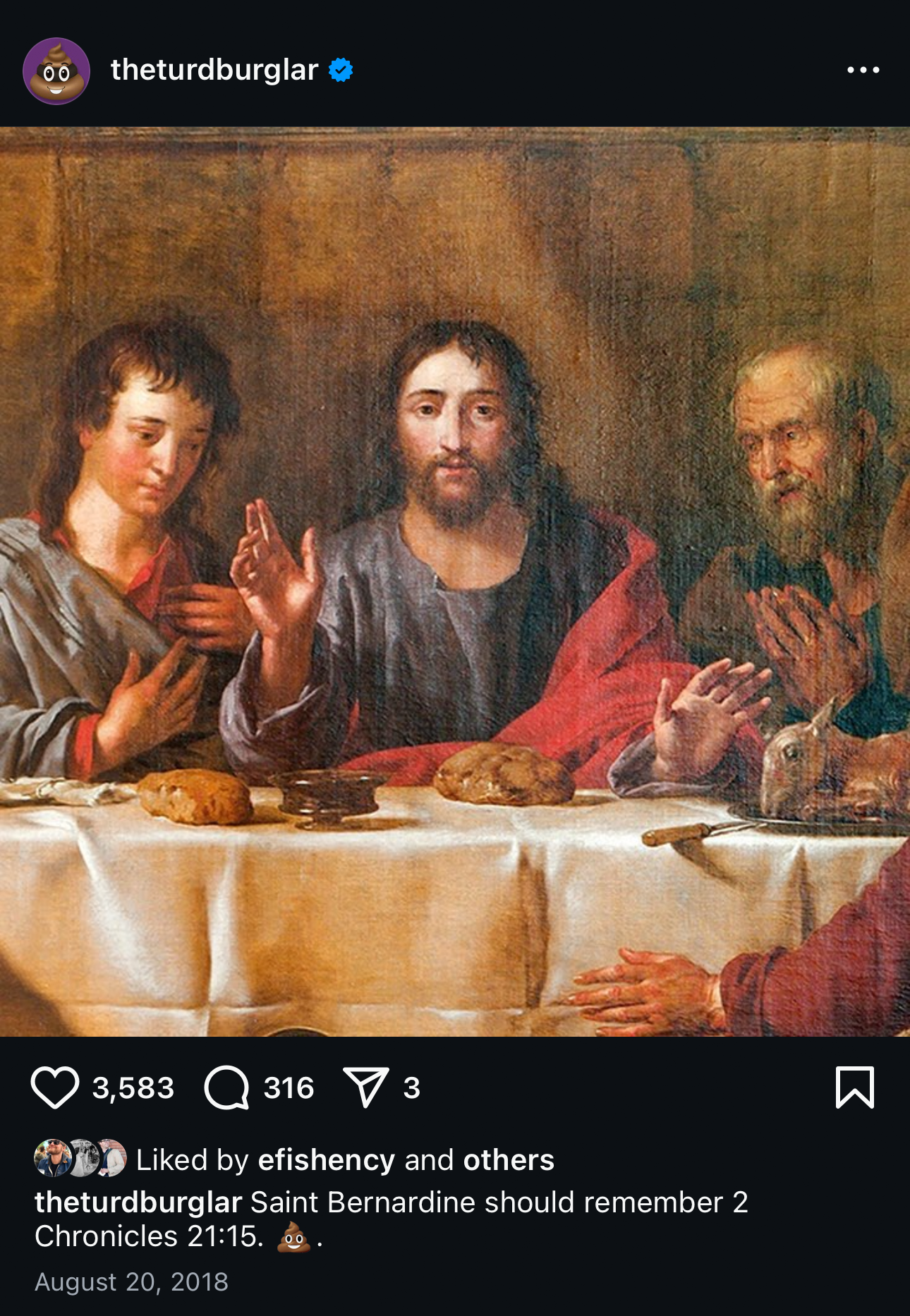Tap the caption text about Saint Bernardine
The image size is (910, 1316).
tap(391, 1219)
